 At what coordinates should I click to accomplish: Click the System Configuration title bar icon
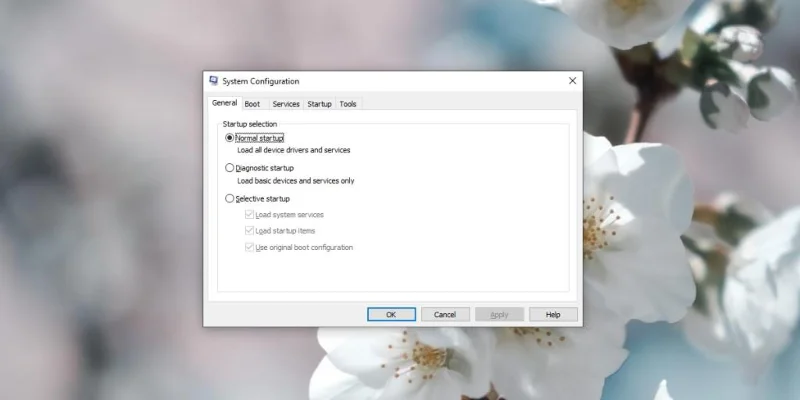214,81
